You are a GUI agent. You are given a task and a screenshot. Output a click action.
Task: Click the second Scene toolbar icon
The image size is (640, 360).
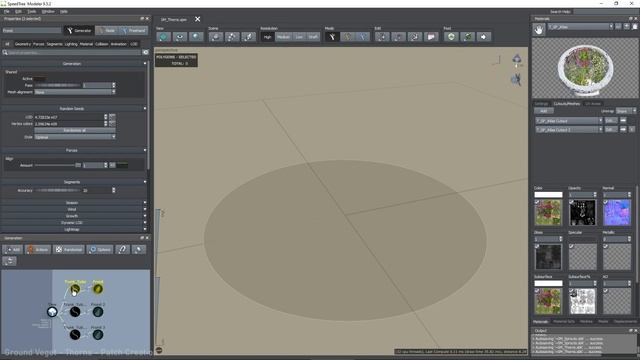[232, 37]
